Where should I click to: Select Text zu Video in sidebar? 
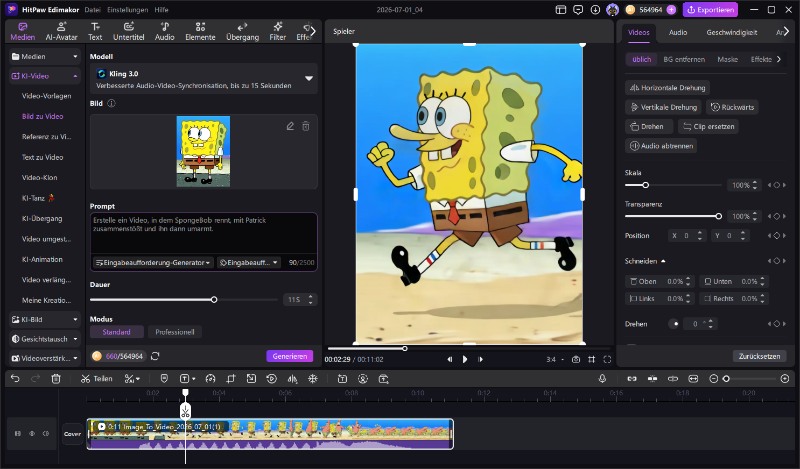click(x=42, y=157)
